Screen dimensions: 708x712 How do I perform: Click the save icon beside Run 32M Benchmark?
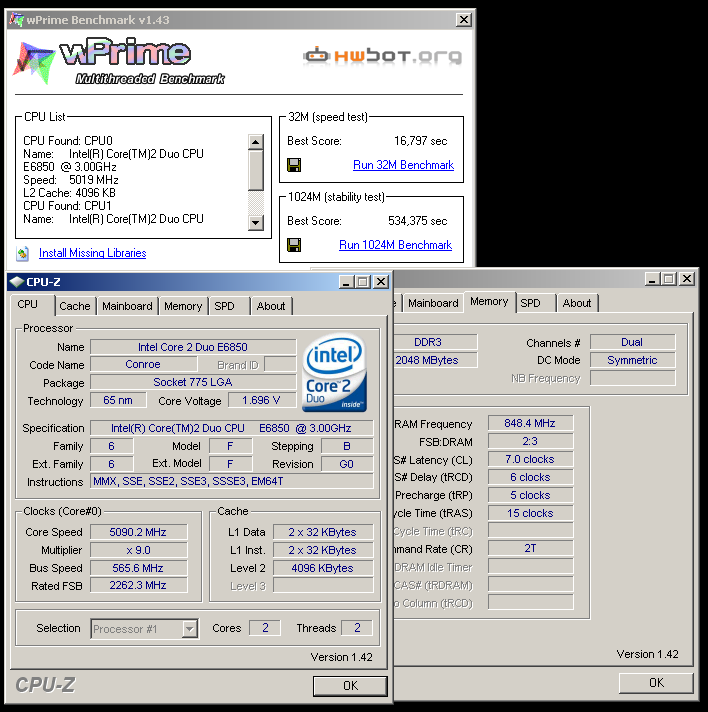(x=294, y=165)
